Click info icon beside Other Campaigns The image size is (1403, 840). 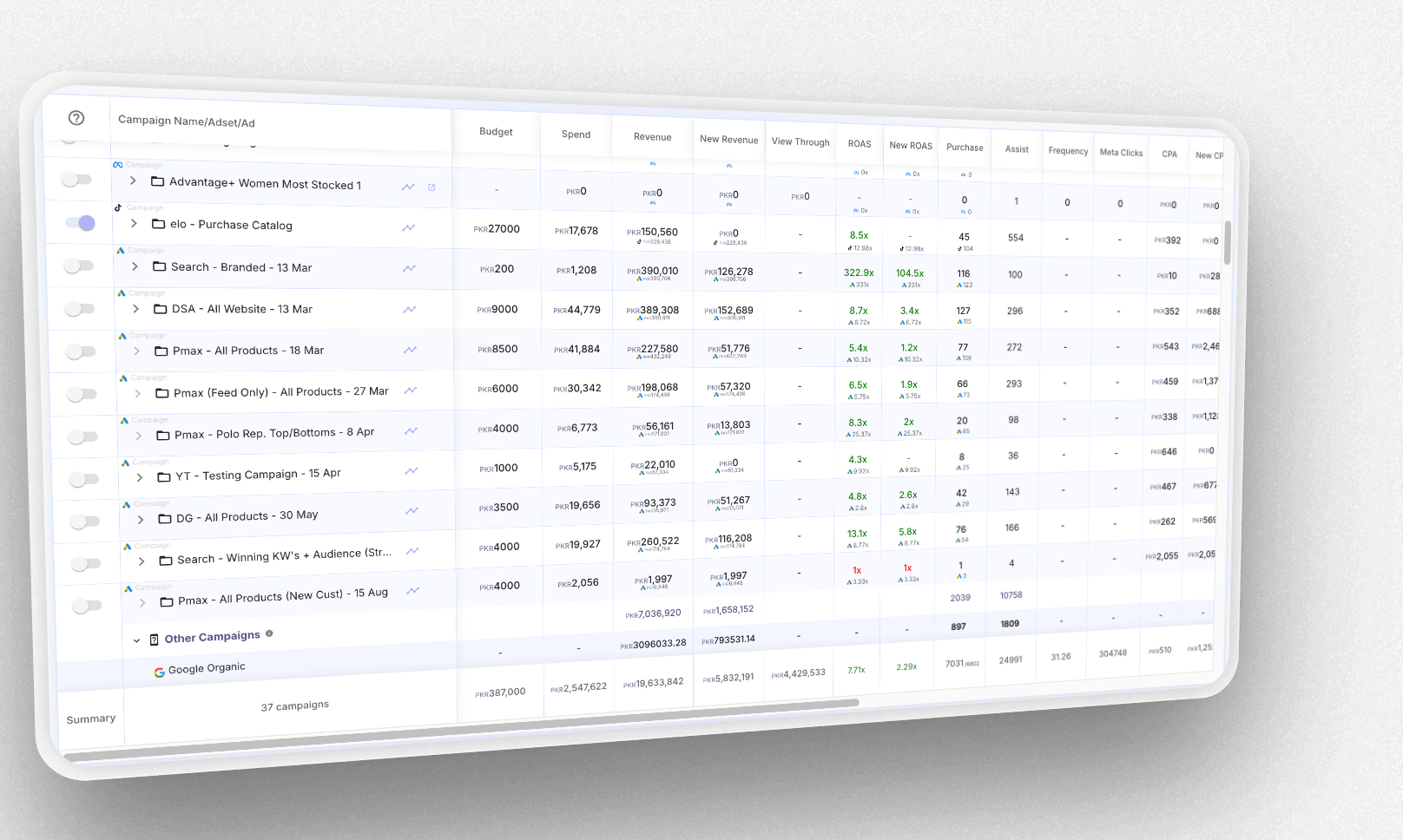(269, 633)
